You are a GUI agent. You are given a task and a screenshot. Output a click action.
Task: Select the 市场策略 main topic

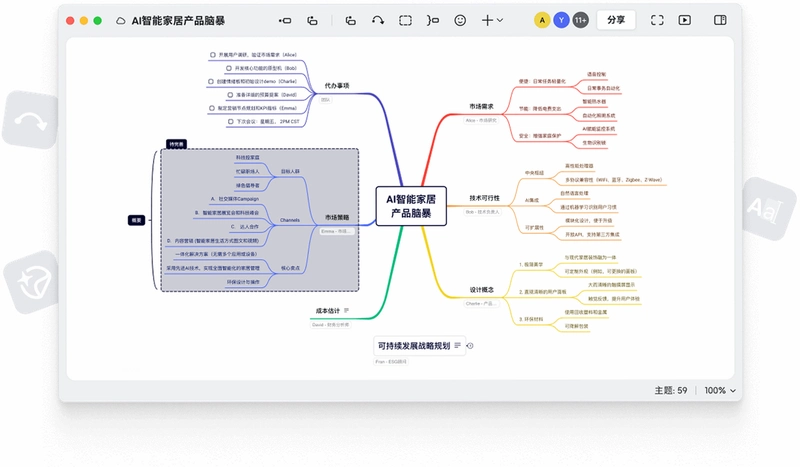click(x=337, y=217)
